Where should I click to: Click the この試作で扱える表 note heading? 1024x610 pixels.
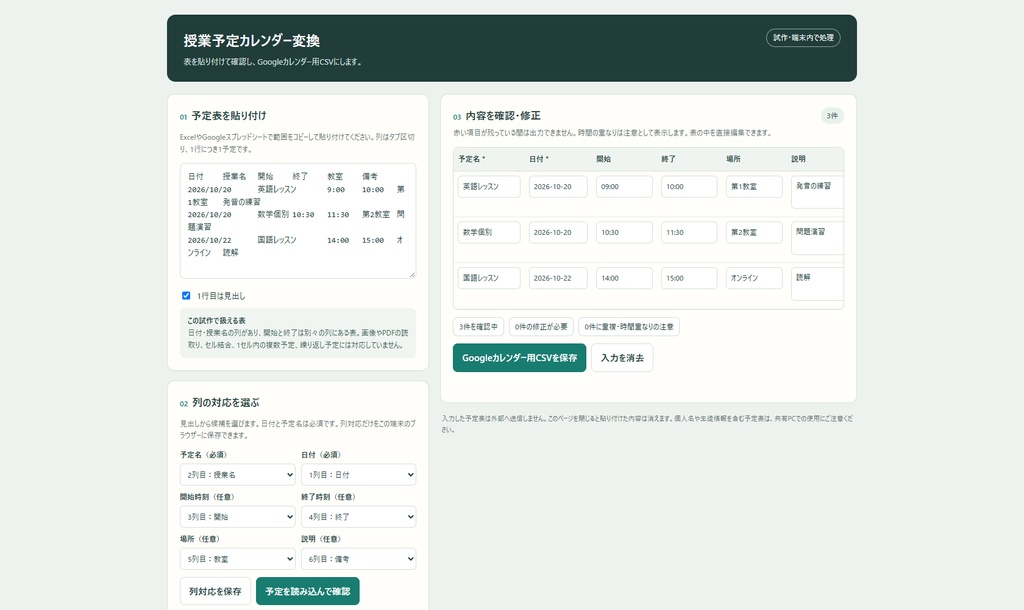pyautogui.click(x=216, y=321)
